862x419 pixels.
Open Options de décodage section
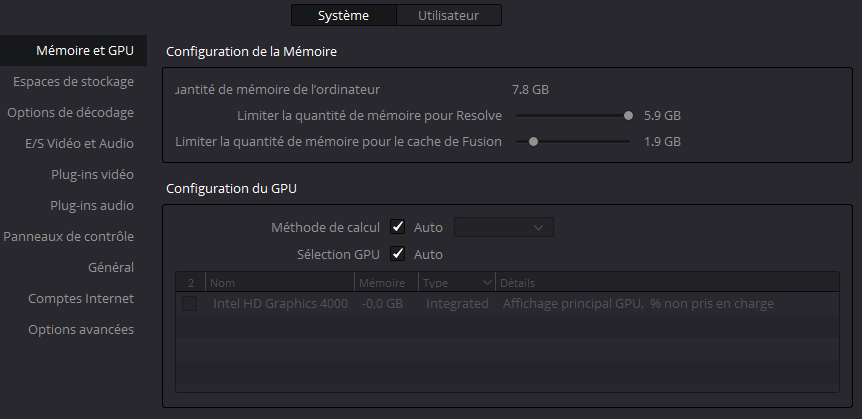[x=70, y=112]
